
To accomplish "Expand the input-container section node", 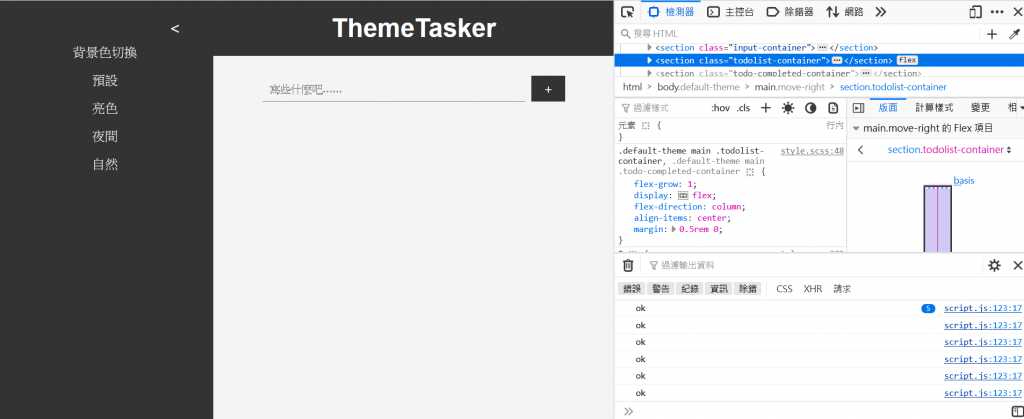I will (x=650, y=48).
